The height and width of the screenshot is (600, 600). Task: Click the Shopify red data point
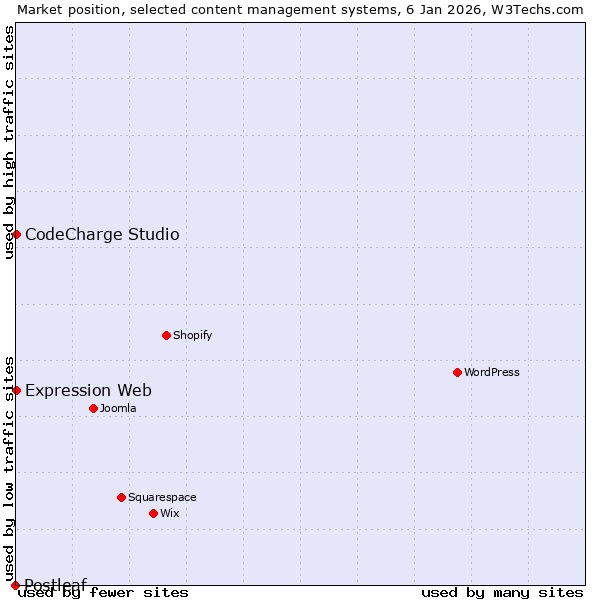coord(166,336)
